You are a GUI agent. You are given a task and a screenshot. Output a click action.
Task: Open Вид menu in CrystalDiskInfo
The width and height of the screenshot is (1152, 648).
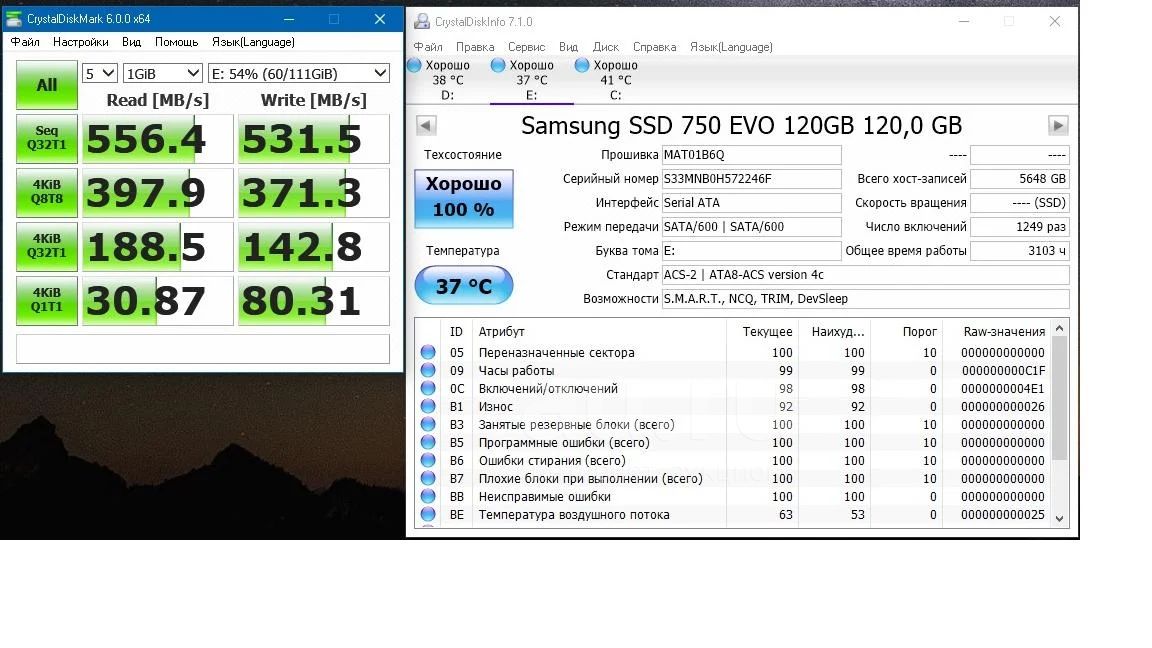pos(569,47)
